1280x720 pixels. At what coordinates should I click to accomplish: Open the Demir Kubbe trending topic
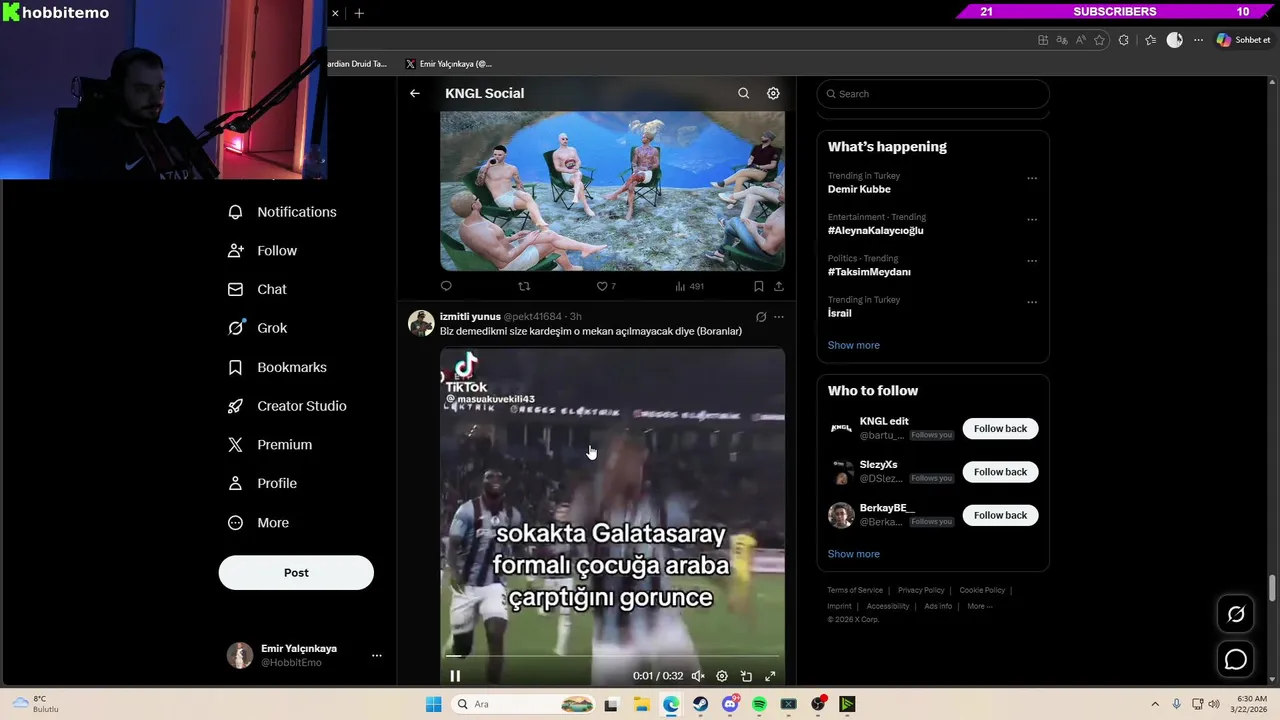859,189
